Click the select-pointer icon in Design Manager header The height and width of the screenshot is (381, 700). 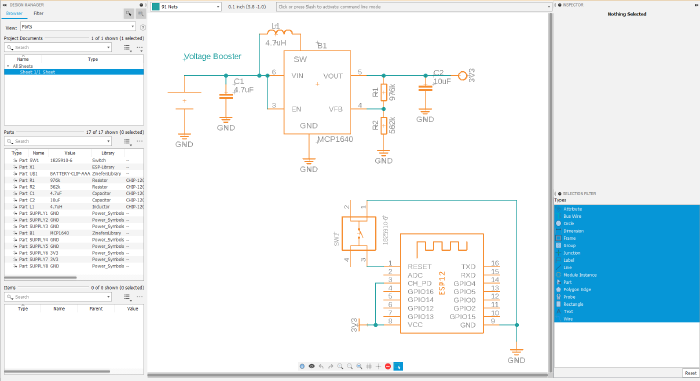point(129,14)
